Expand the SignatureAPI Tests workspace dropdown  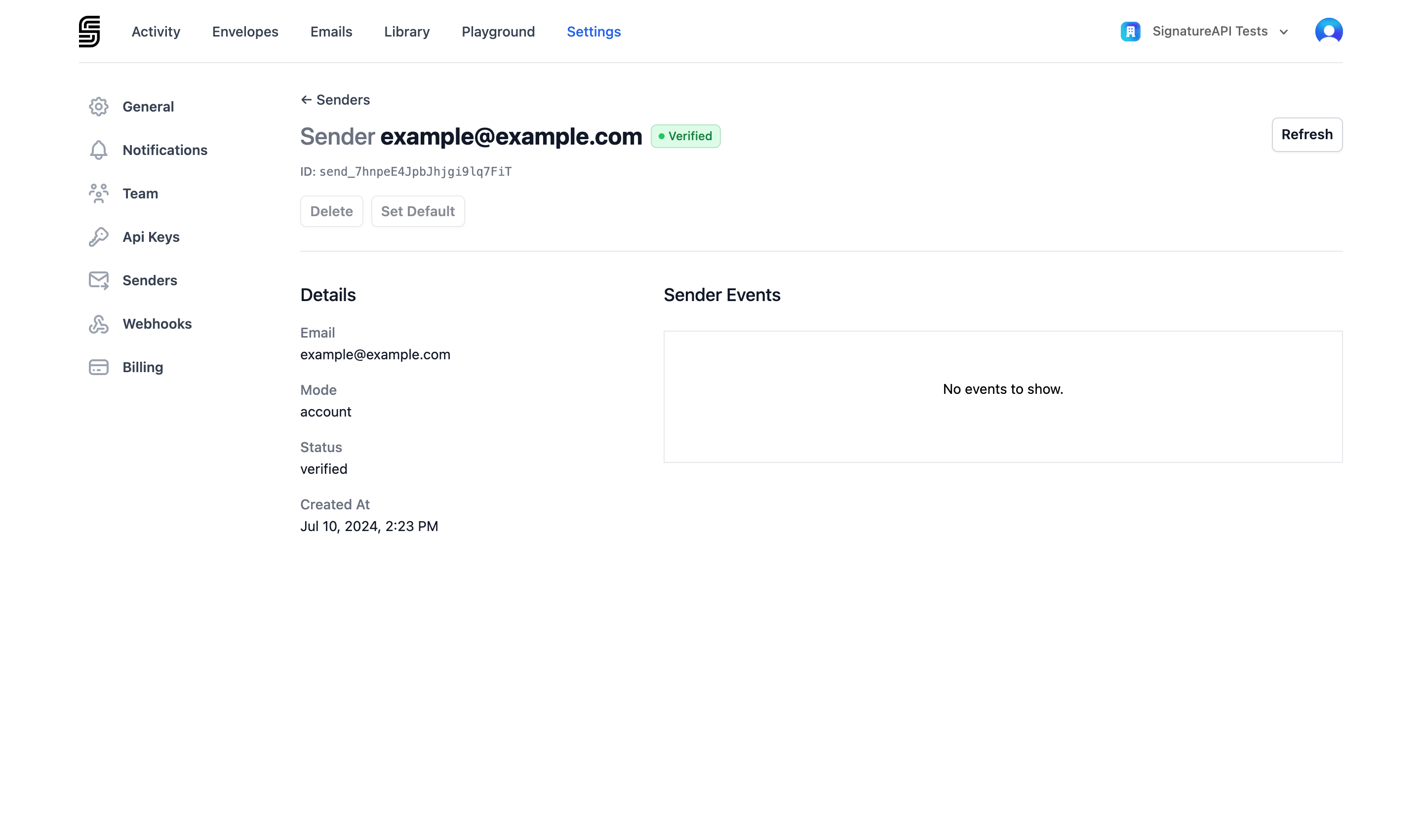tap(1283, 32)
